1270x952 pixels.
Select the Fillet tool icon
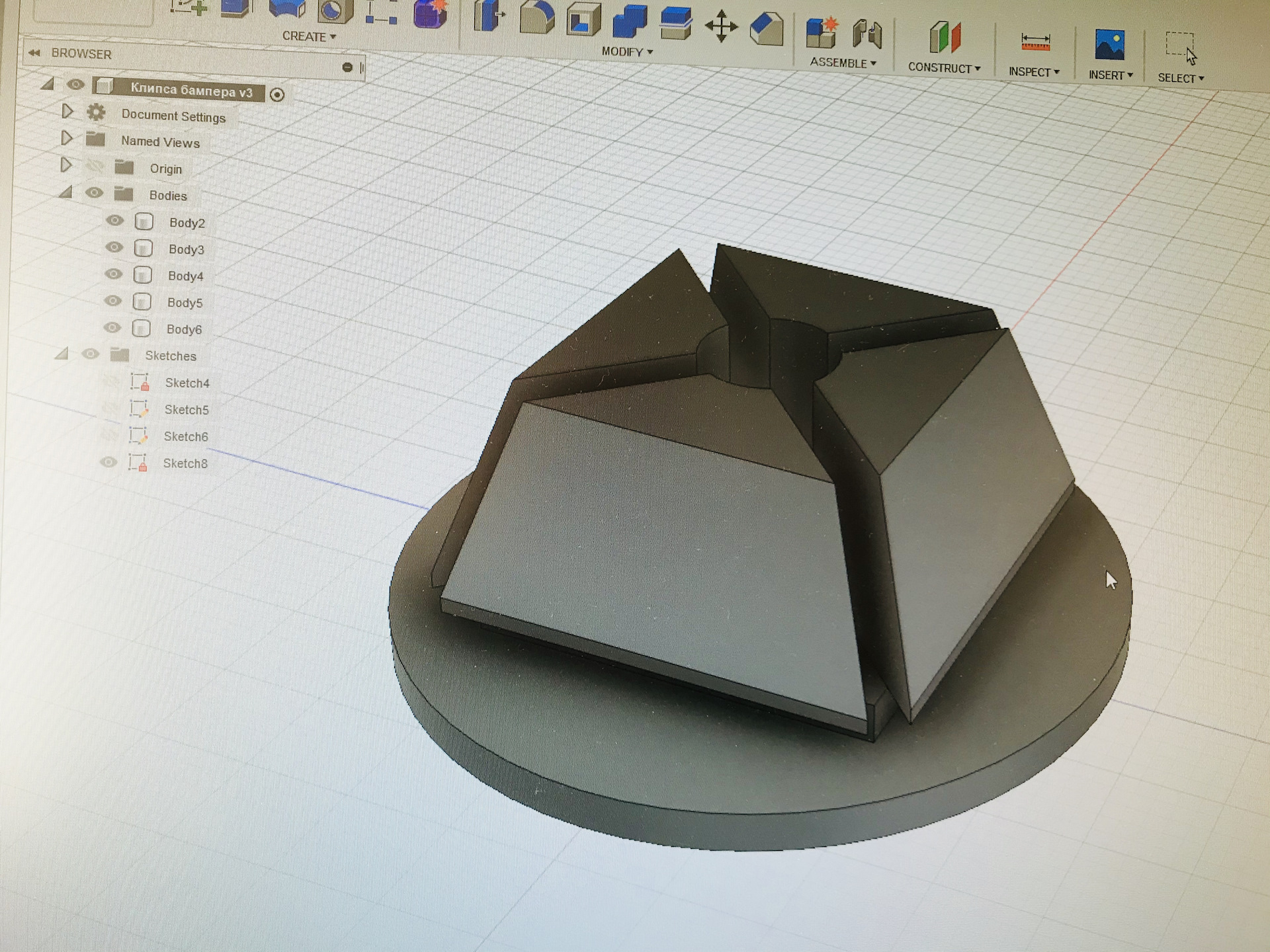pos(536,17)
